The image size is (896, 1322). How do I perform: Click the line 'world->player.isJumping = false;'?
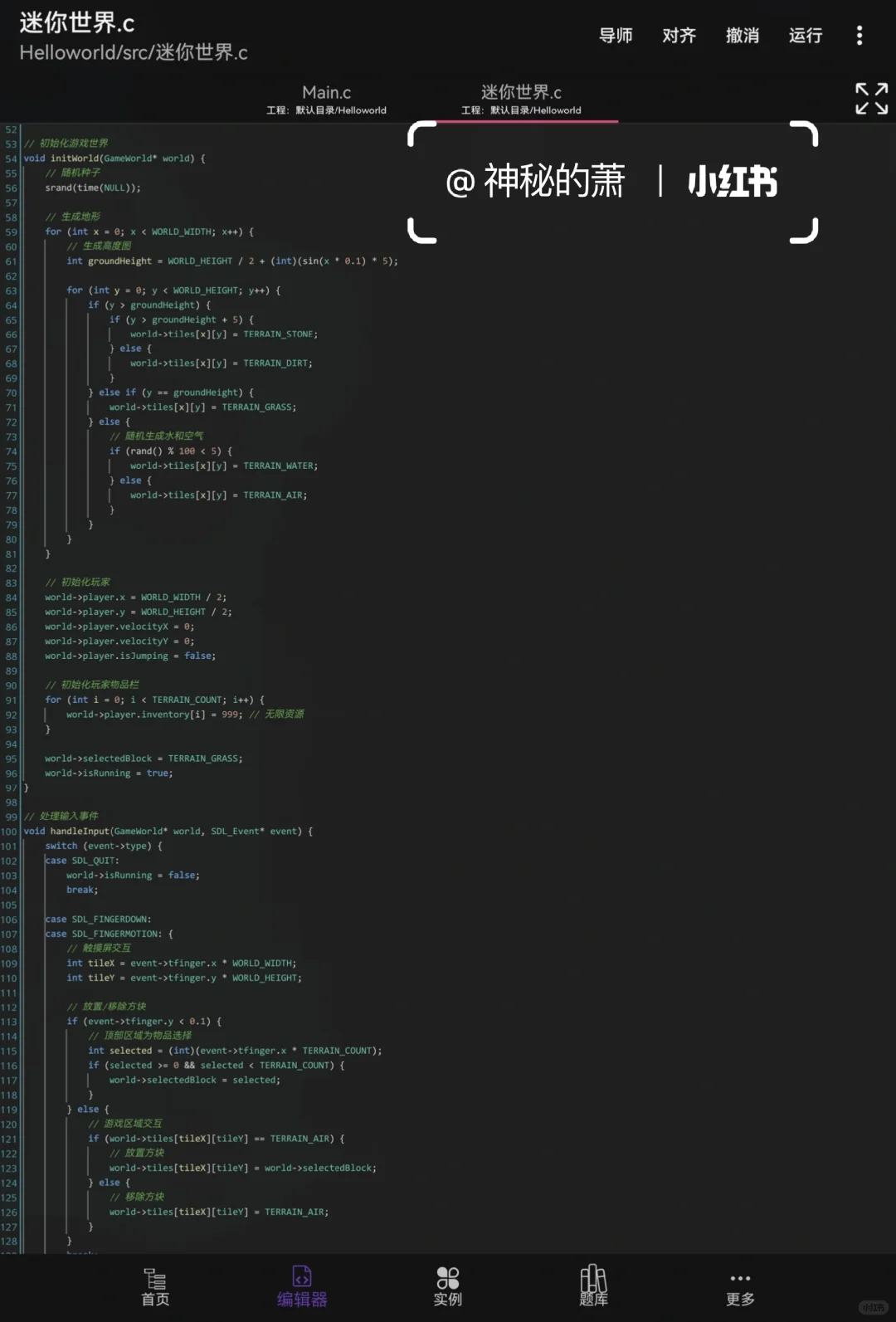130,656
